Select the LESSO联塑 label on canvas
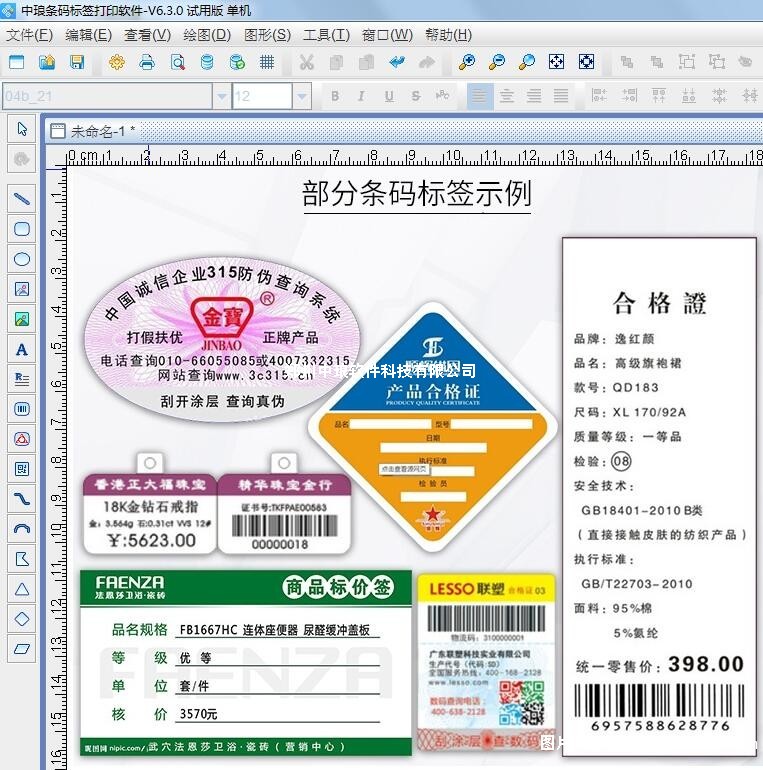The height and width of the screenshot is (770, 763). (x=486, y=661)
